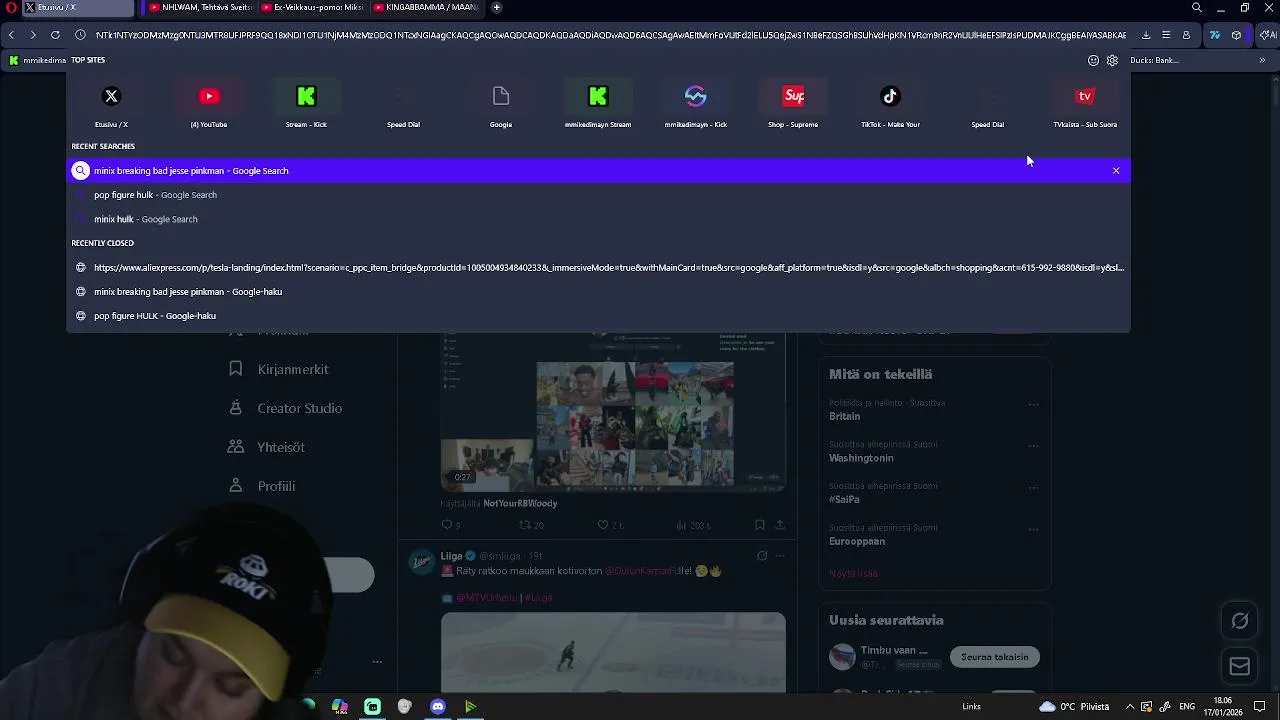Open the downloads icon in the toolbar
The width and height of the screenshot is (1280, 720).
[1146, 35]
